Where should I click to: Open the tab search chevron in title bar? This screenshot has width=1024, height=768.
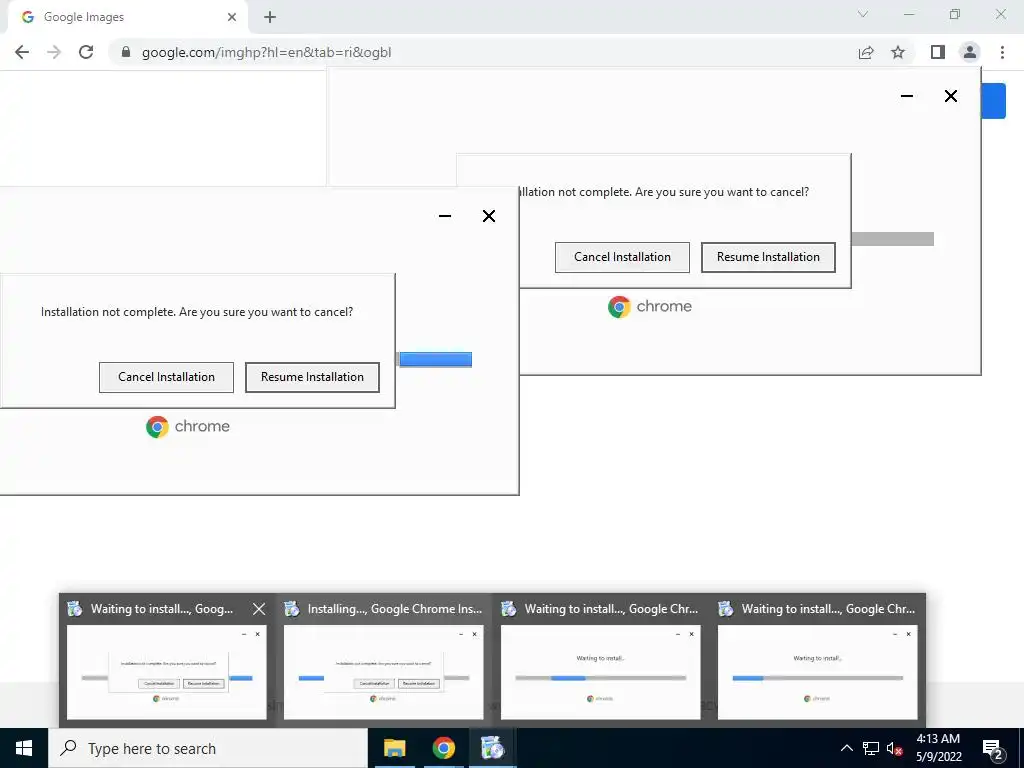[863, 14]
